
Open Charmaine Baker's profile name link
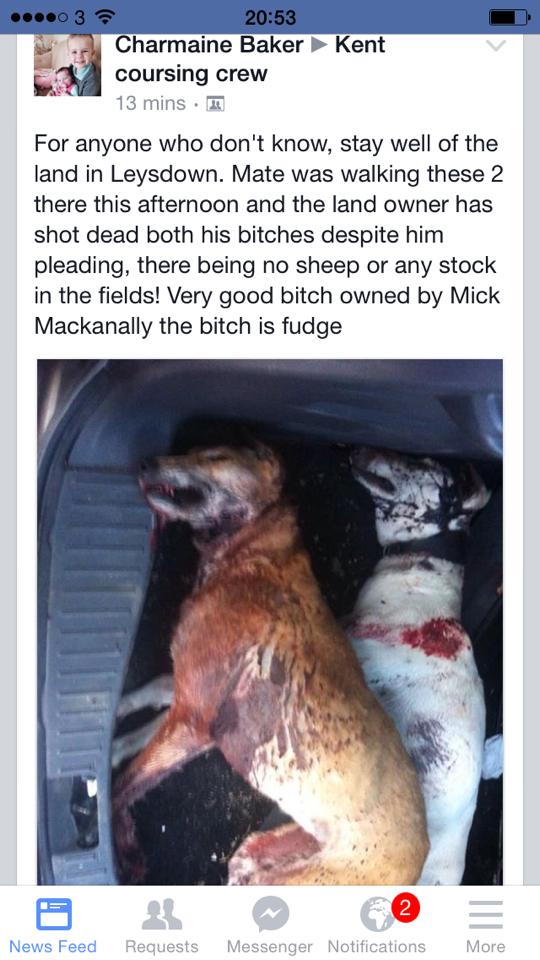(x=209, y=45)
